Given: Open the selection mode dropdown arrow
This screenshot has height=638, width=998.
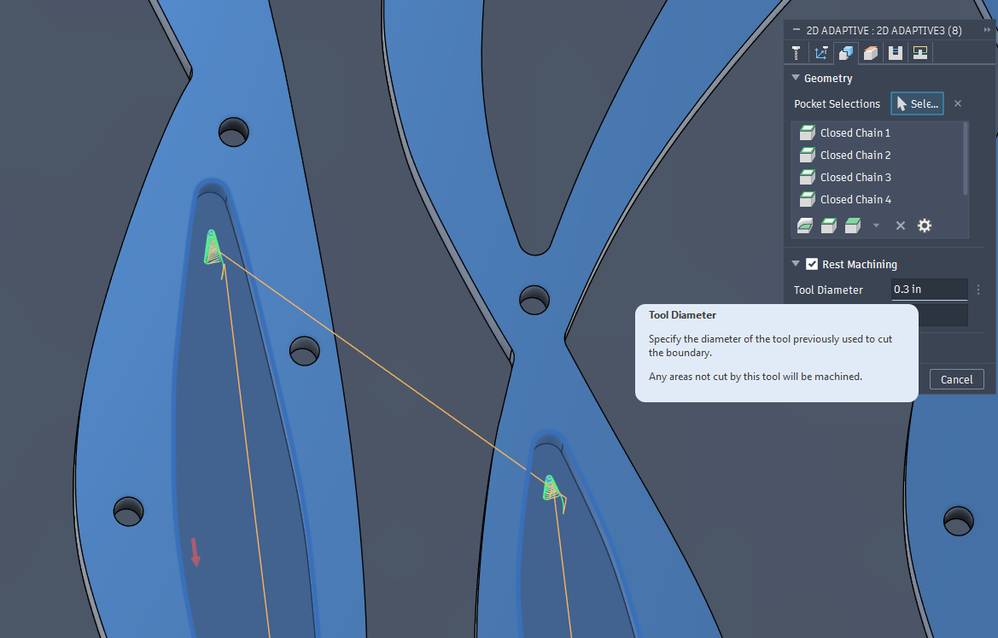Looking at the screenshot, I should (876, 225).
